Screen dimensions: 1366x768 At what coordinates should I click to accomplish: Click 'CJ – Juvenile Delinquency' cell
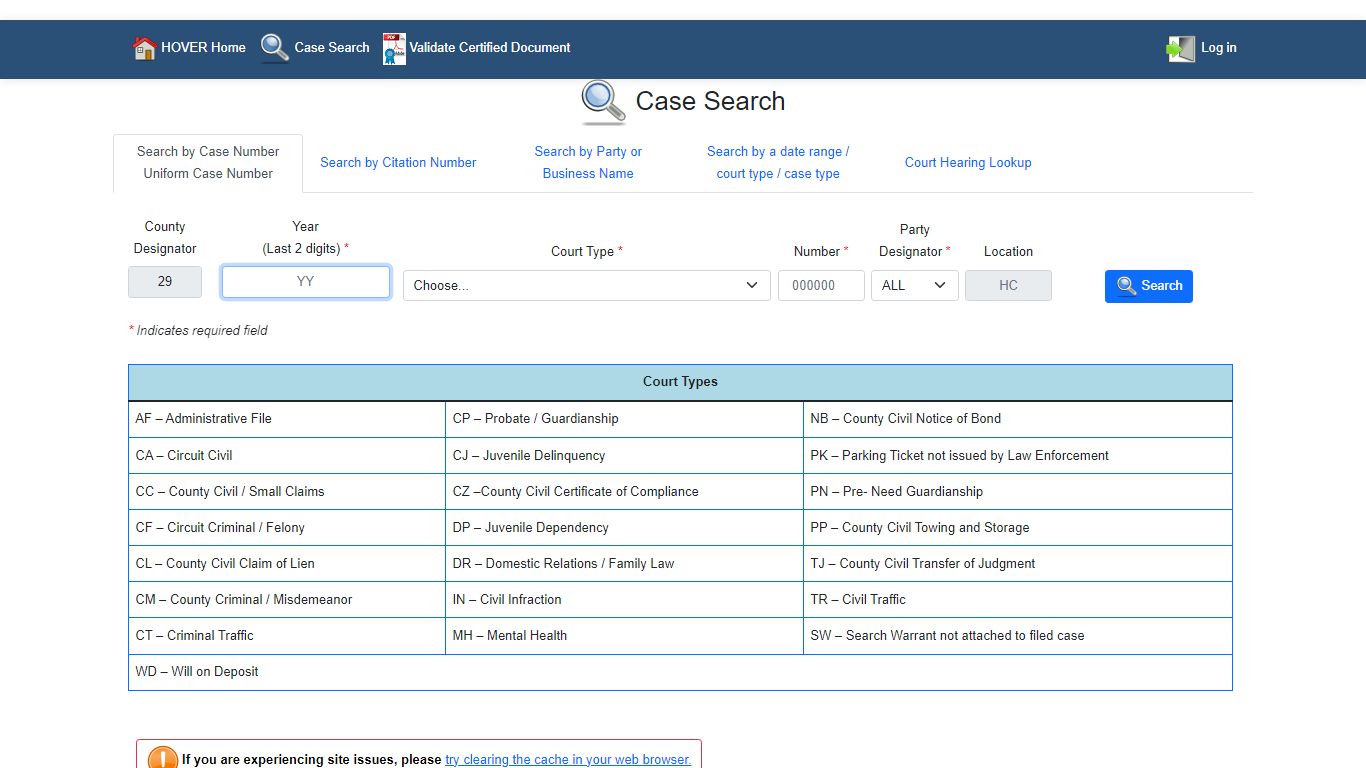[x=624, y=455]
